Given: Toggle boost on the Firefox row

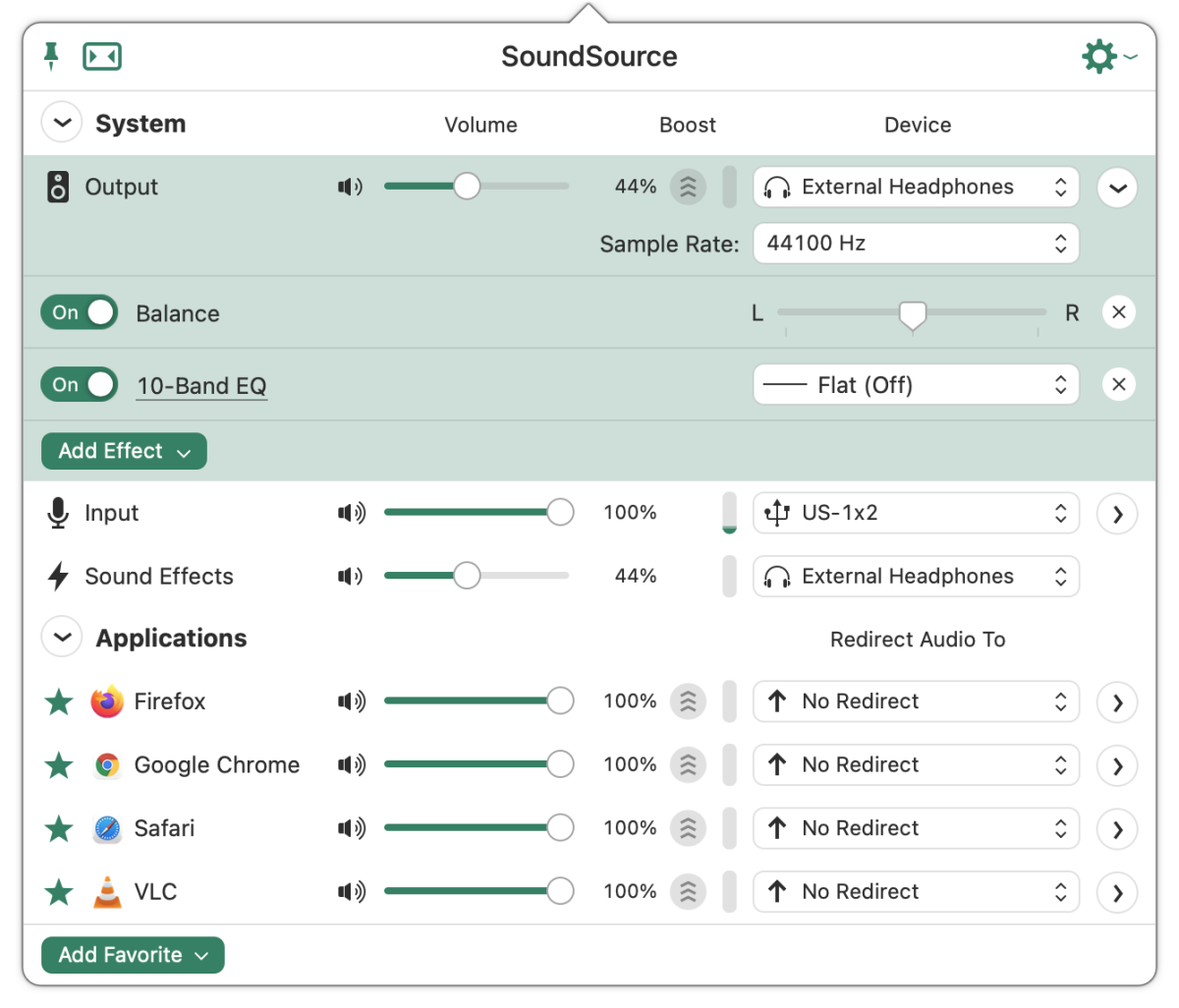Looking at the screenshot, I should [x=688, y=701].
